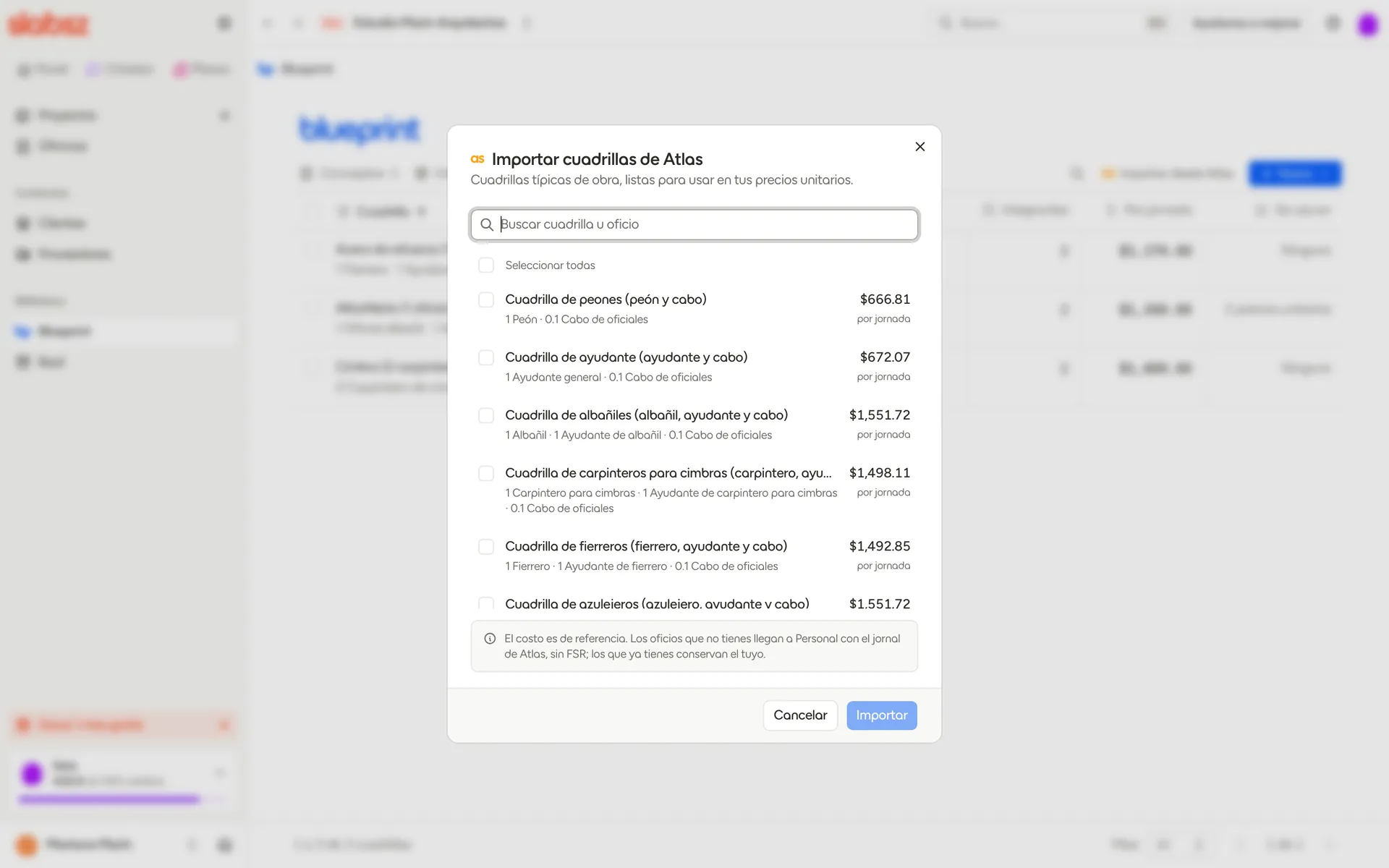Click the purple user avatar top right
Screen dimensions: 1389x868
[x=1367, y=25]
